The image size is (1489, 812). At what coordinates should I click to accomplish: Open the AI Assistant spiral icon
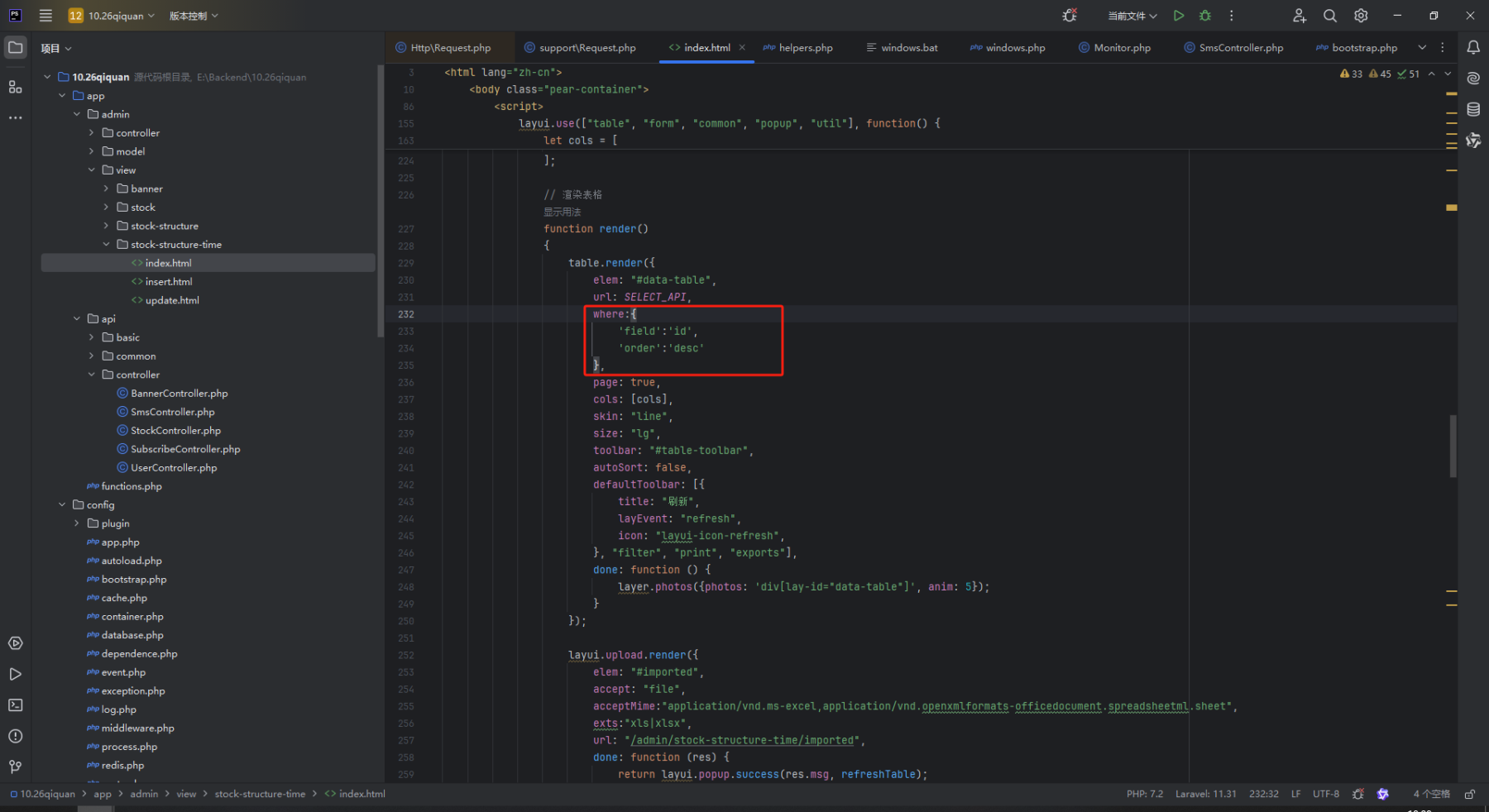click(1473, 79)
